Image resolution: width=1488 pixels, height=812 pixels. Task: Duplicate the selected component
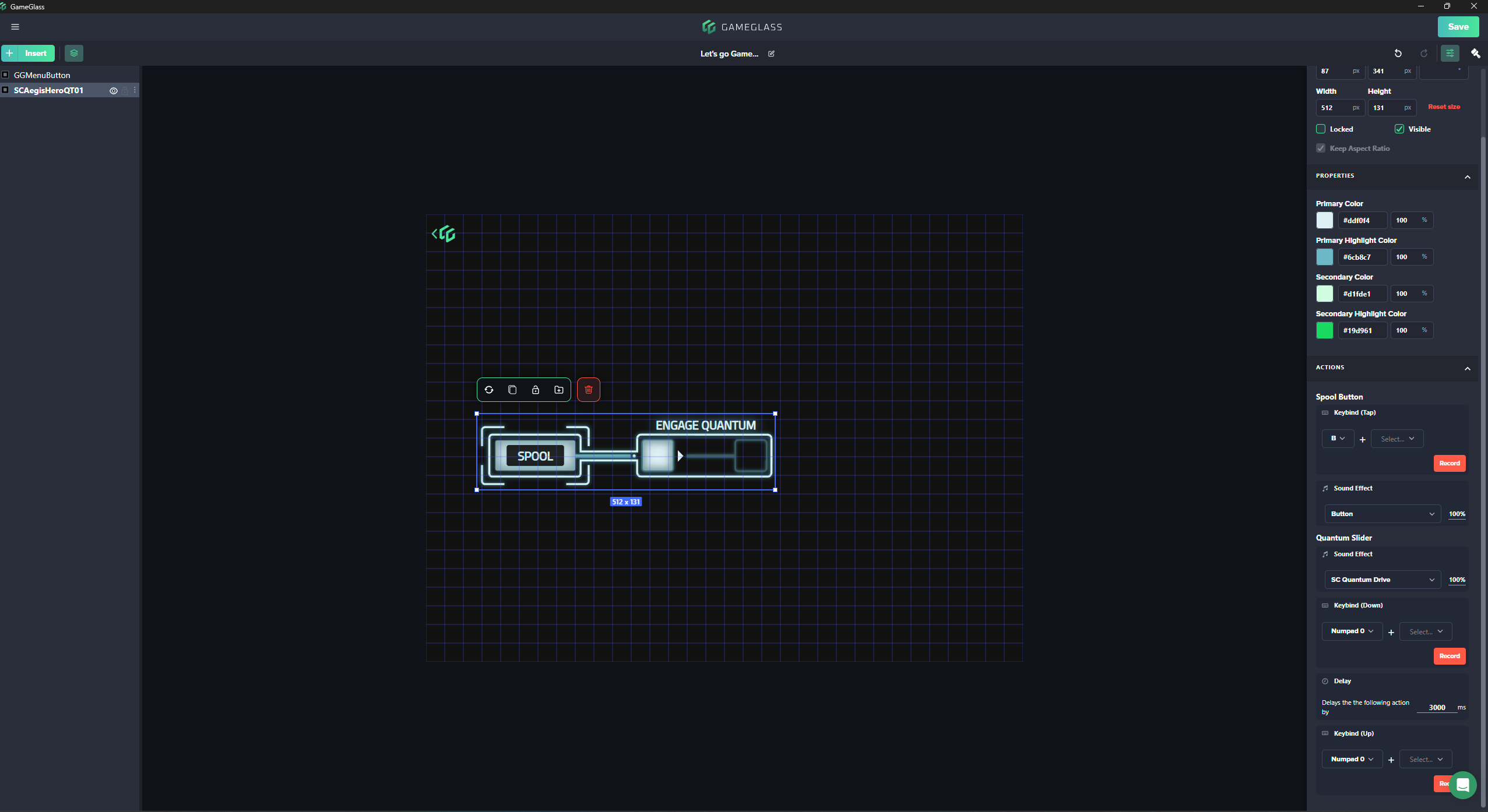(x=512, y=390)
